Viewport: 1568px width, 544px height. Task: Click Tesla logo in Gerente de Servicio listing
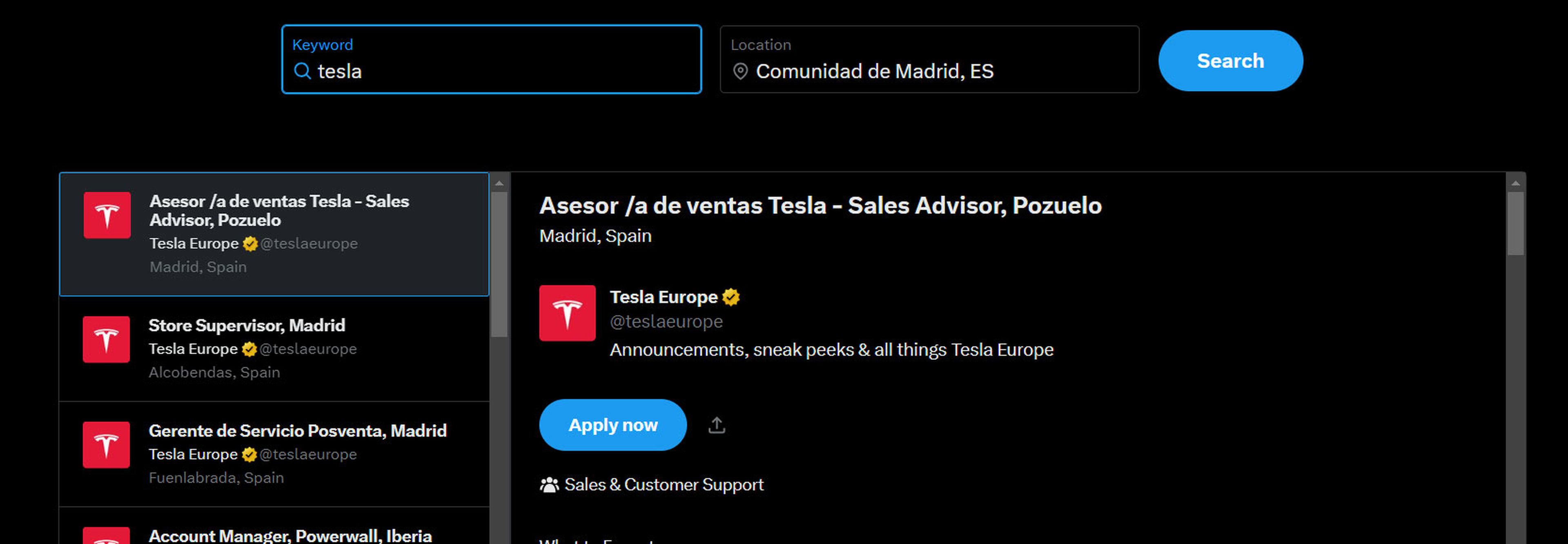pos(107,445)
